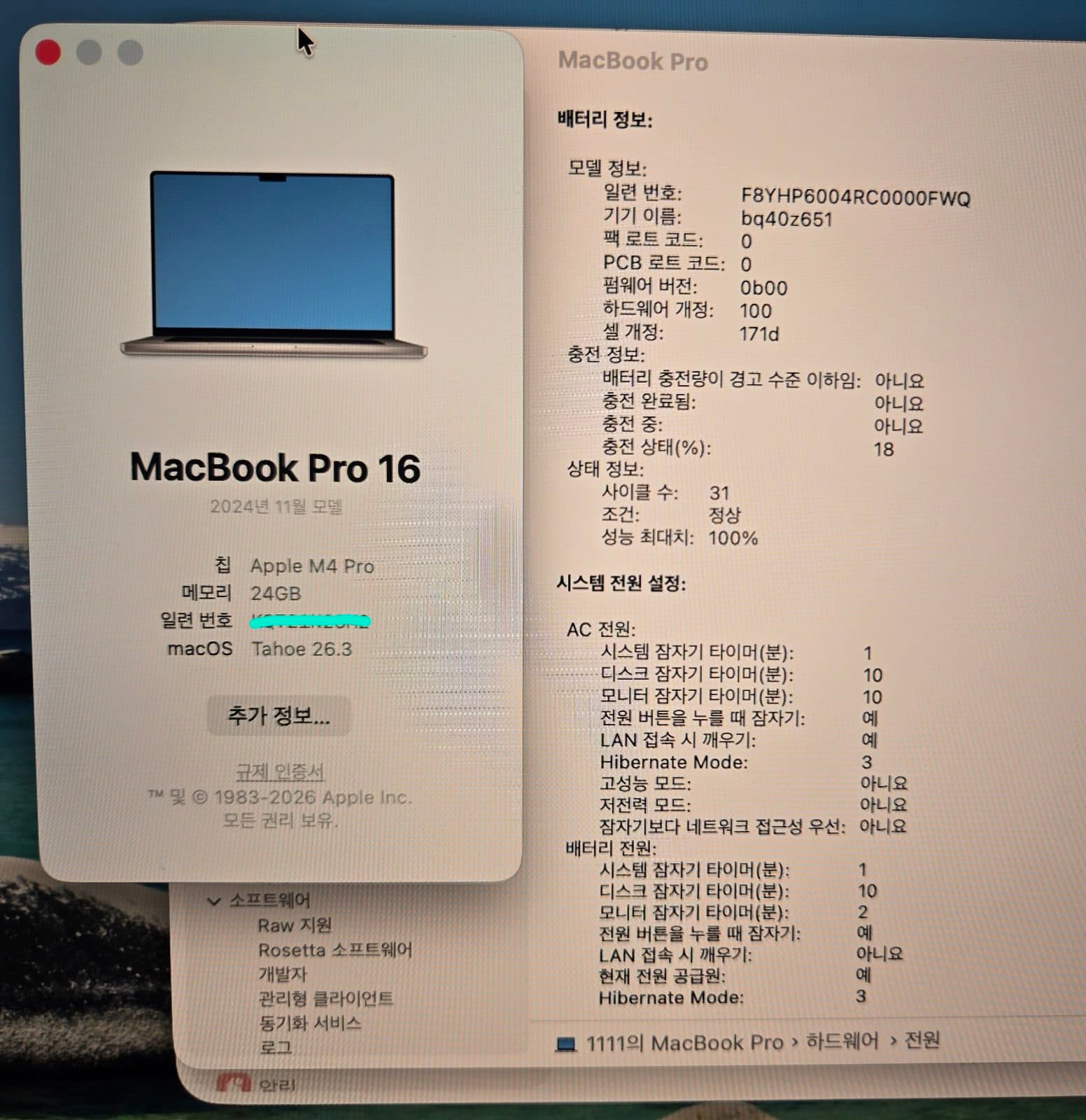Select 관리형 클라이언트 in the sidebar

(x=325, y=999)
